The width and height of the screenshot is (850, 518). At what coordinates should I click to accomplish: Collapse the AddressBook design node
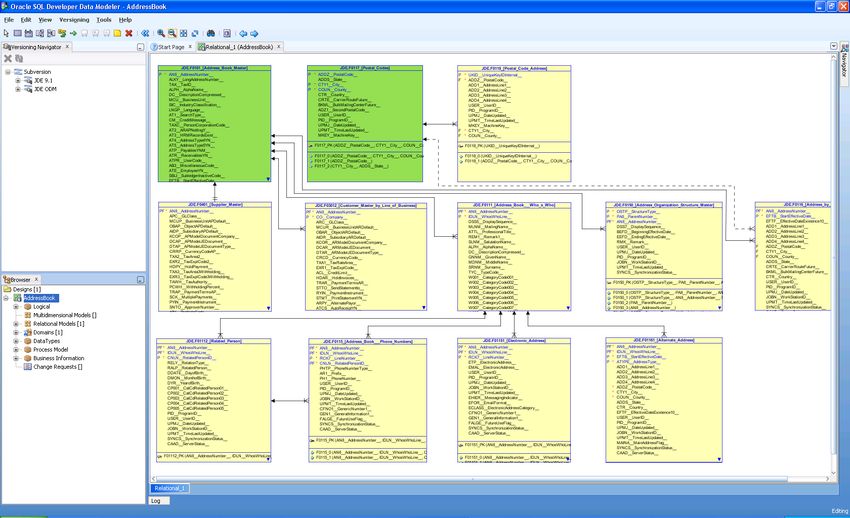tap(7, 298)
